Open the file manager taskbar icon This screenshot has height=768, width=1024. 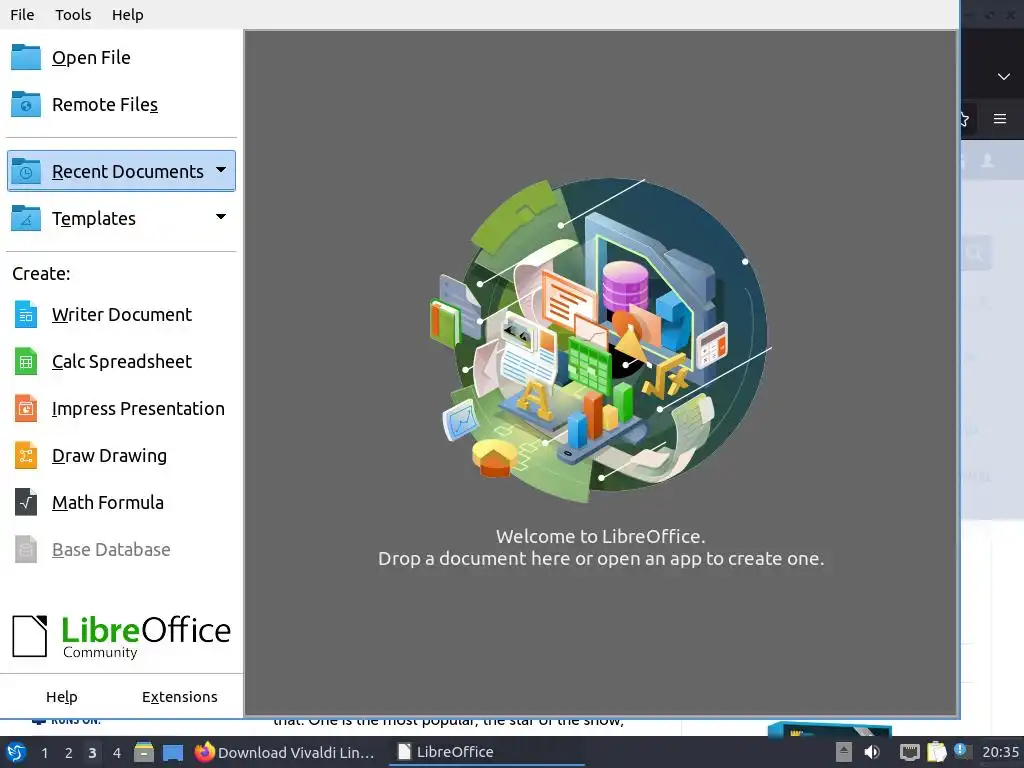click(x=144, y=752)
